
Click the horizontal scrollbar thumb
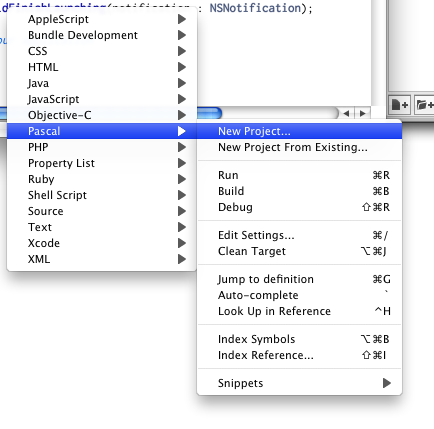tap(209, 113)
